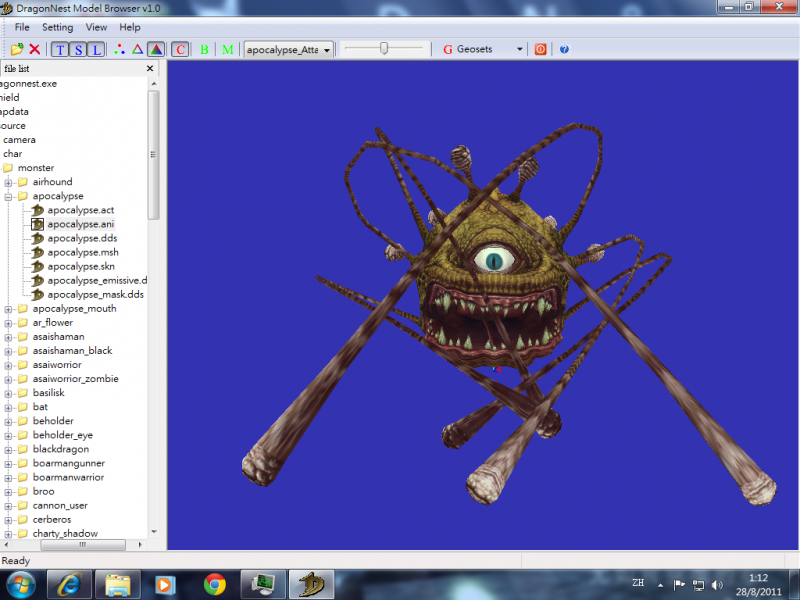Toggle the blue S toolbar button
The height and width of the screenshot is (600, 800).
[x=79, y=49]
